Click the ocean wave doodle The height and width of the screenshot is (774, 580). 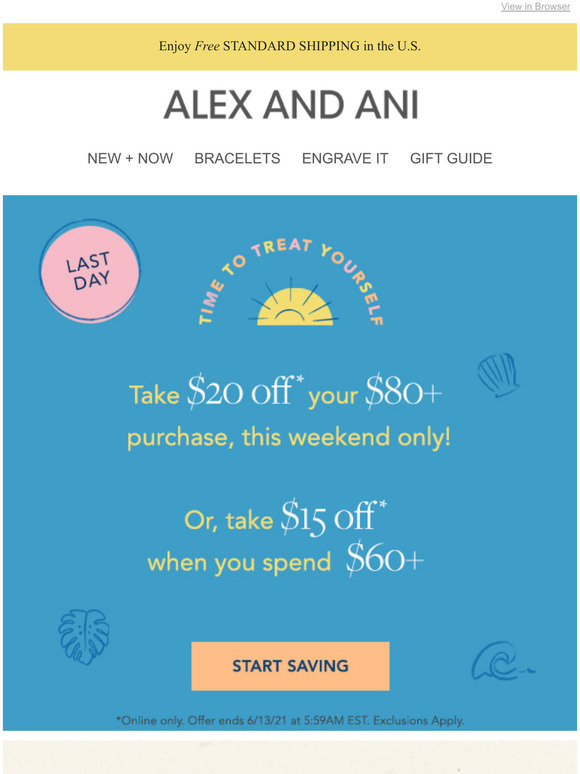[503, 661]
